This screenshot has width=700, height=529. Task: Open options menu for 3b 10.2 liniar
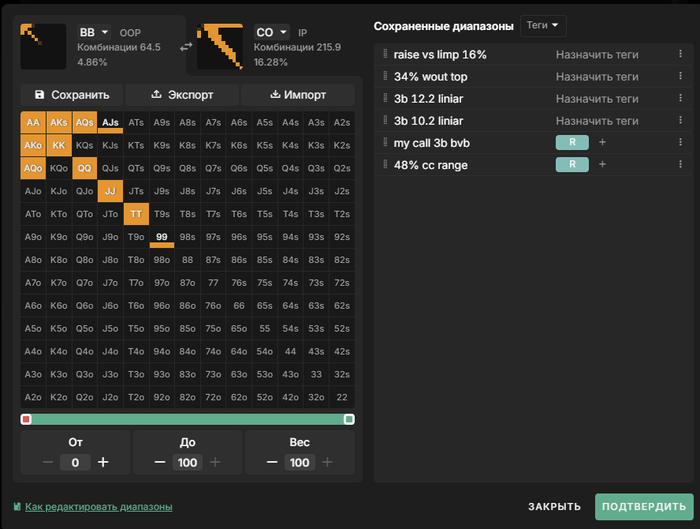[x=680, y=121]
